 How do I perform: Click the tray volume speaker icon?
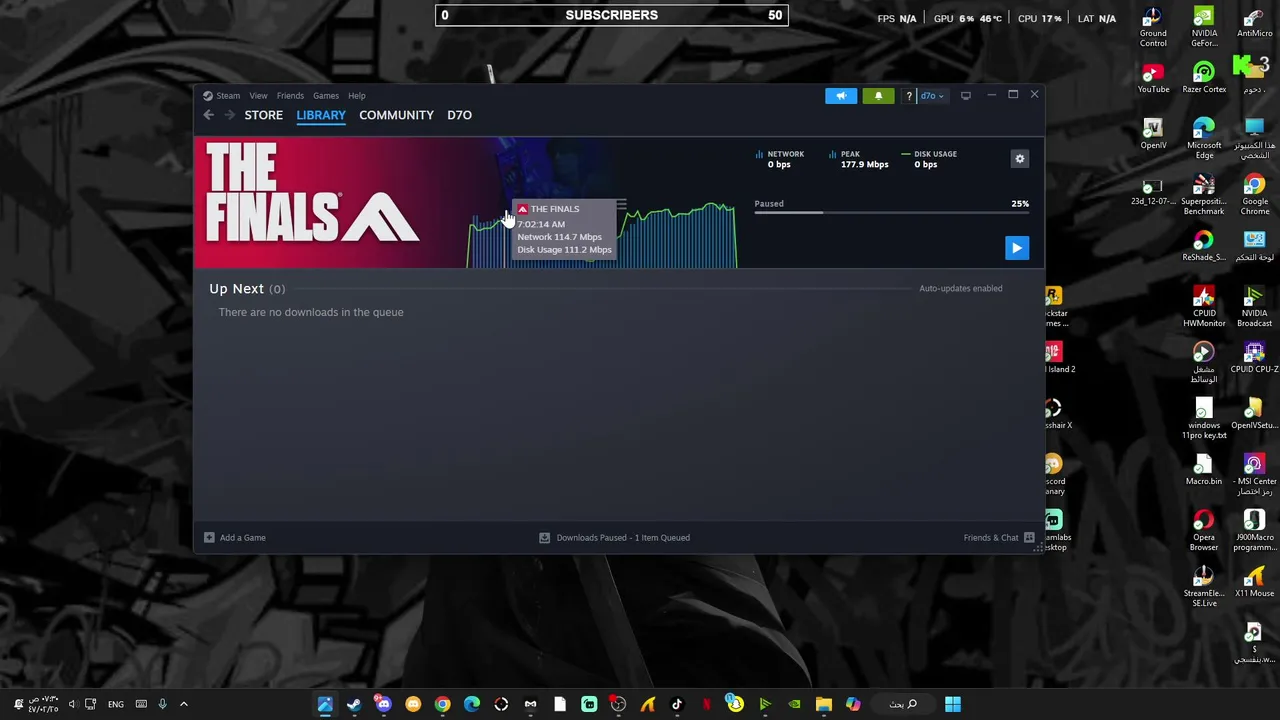(72, 704)
